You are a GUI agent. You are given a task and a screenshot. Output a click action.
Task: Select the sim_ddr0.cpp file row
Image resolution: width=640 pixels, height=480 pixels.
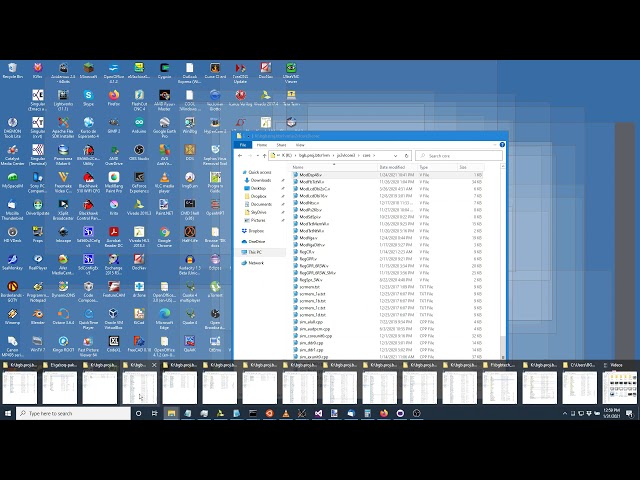[388, 343]
